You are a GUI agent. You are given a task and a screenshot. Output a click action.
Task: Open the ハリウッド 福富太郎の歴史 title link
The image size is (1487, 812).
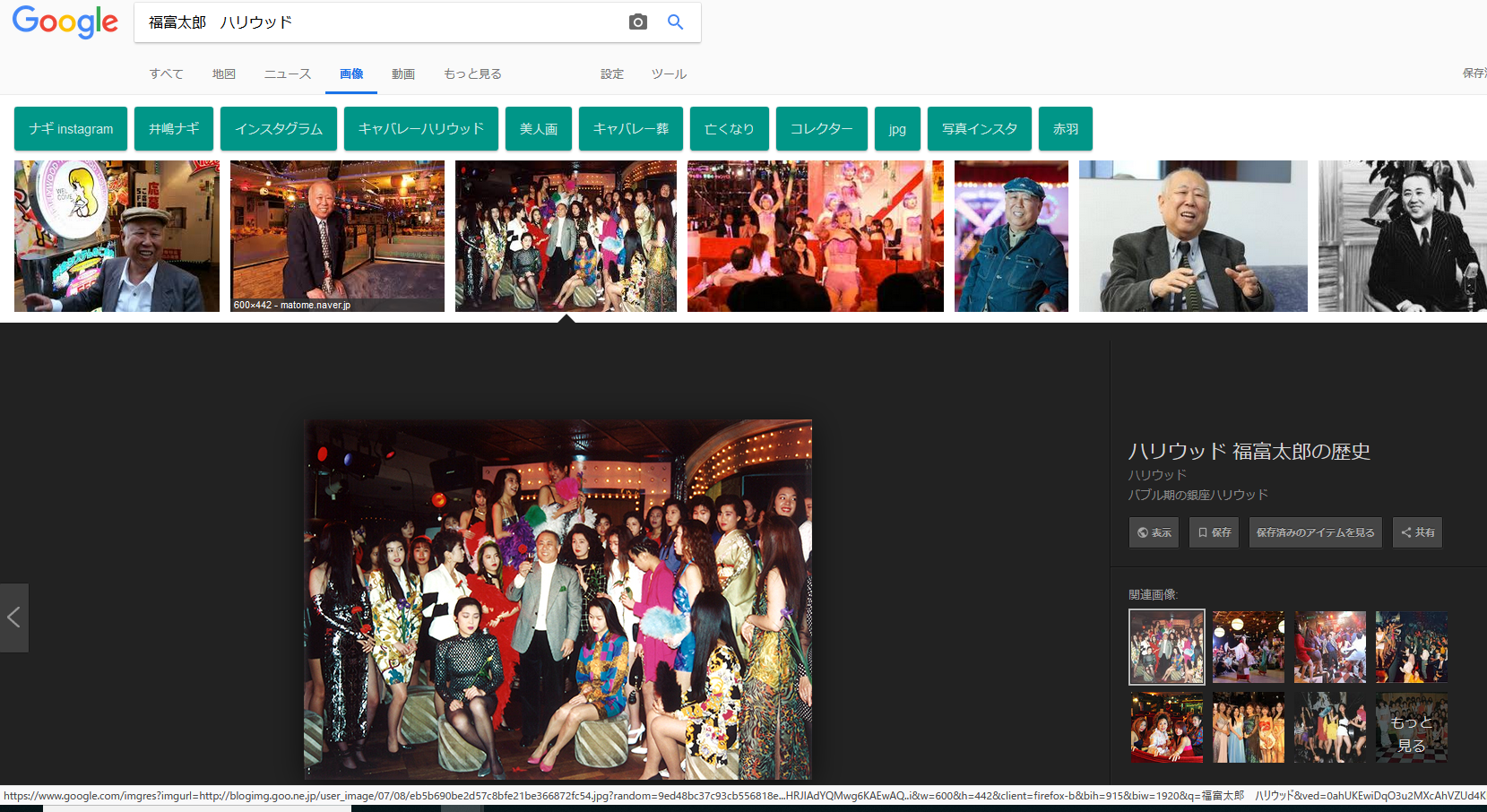click(x=1249, y=452)
